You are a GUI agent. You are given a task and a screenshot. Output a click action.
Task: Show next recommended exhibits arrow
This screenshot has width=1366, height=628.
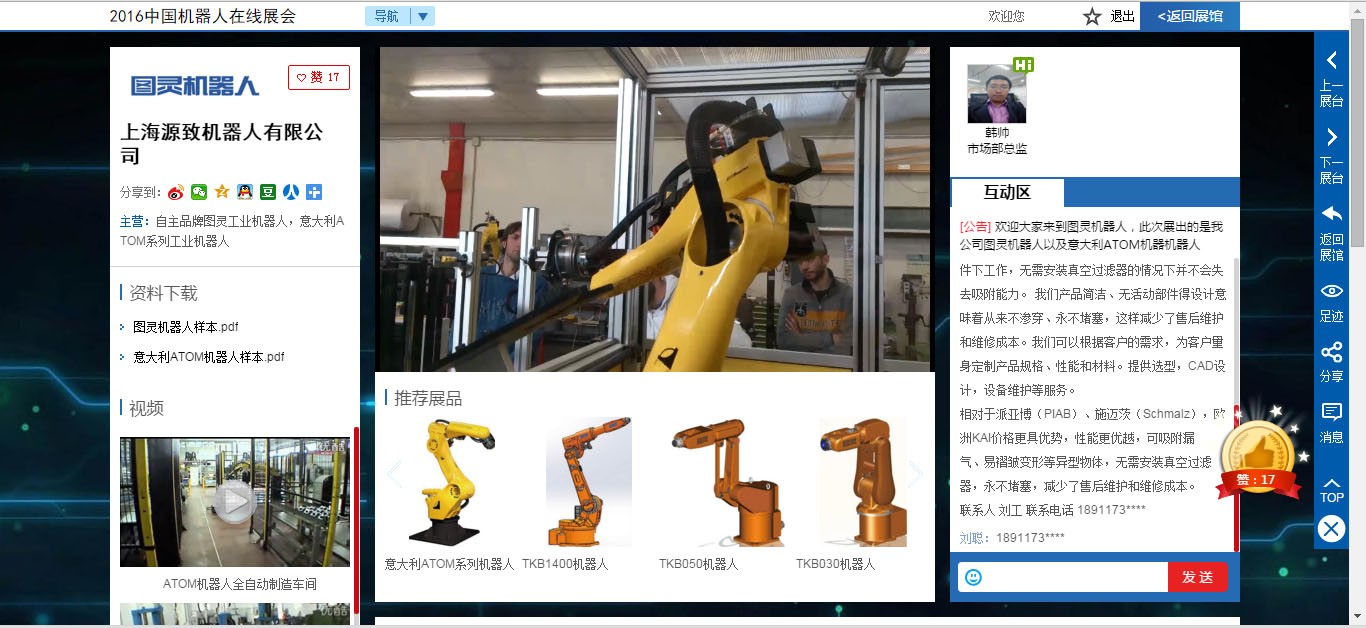pyautogui.click(x=915, y=473)
